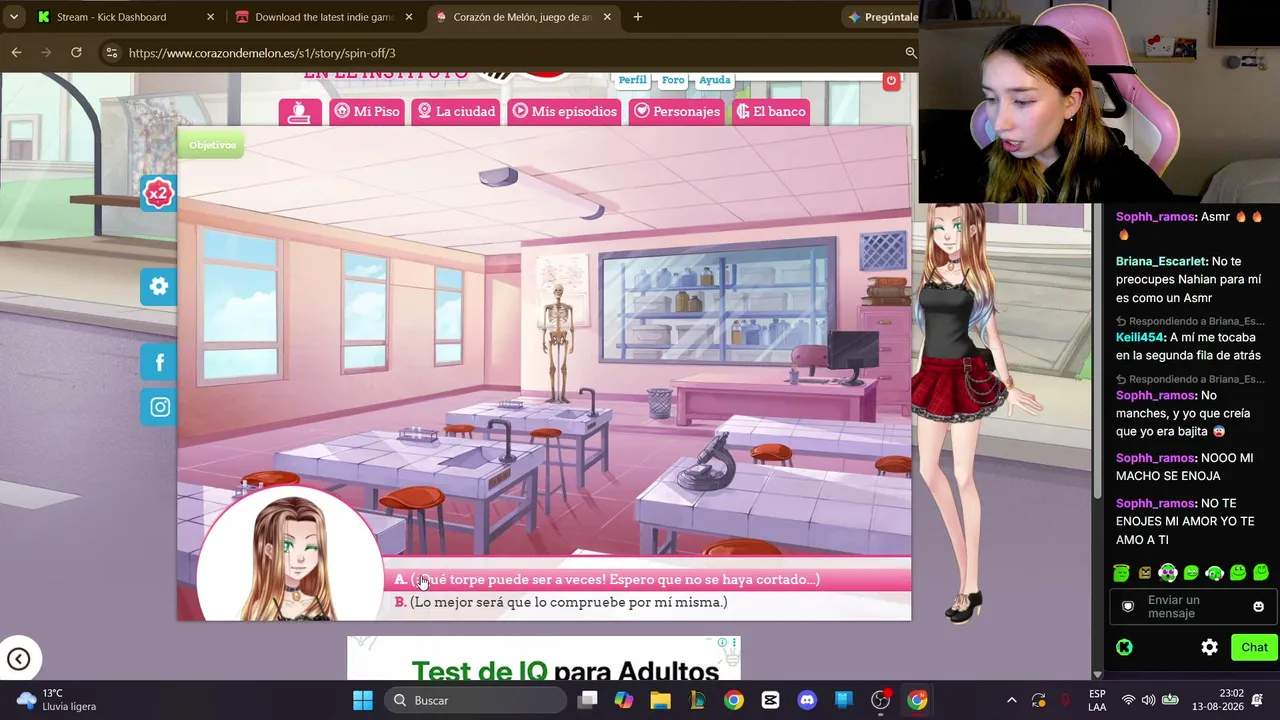This screenshot has width=1280, height=720.
Task: Open the Personajes menu
Action: (677, 111)
